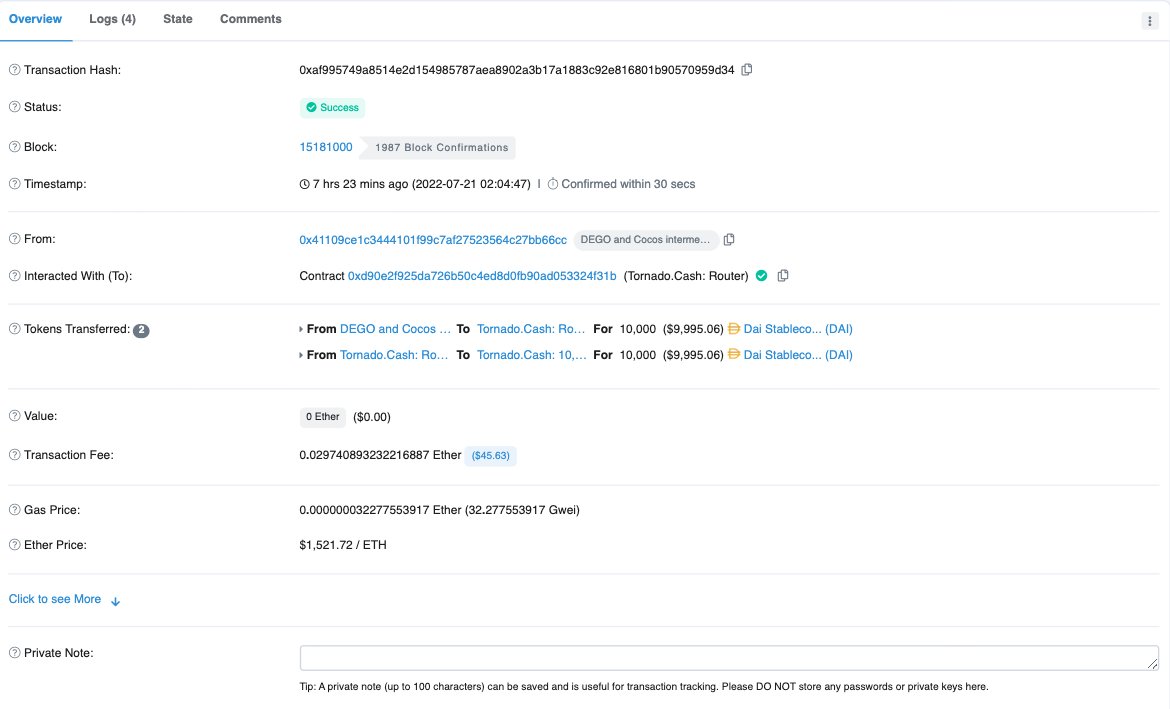The width and height of the screenshot is (1170, 709).
Task: Click the 1987 Block Confirmations badge
Action: click(437, 147)
